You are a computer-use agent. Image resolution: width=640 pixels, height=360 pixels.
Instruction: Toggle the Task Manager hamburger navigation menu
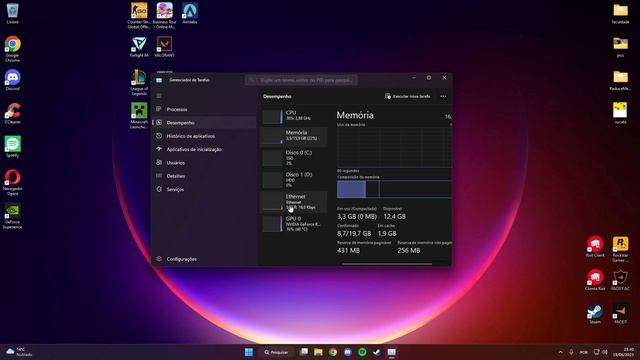(159, 96)
